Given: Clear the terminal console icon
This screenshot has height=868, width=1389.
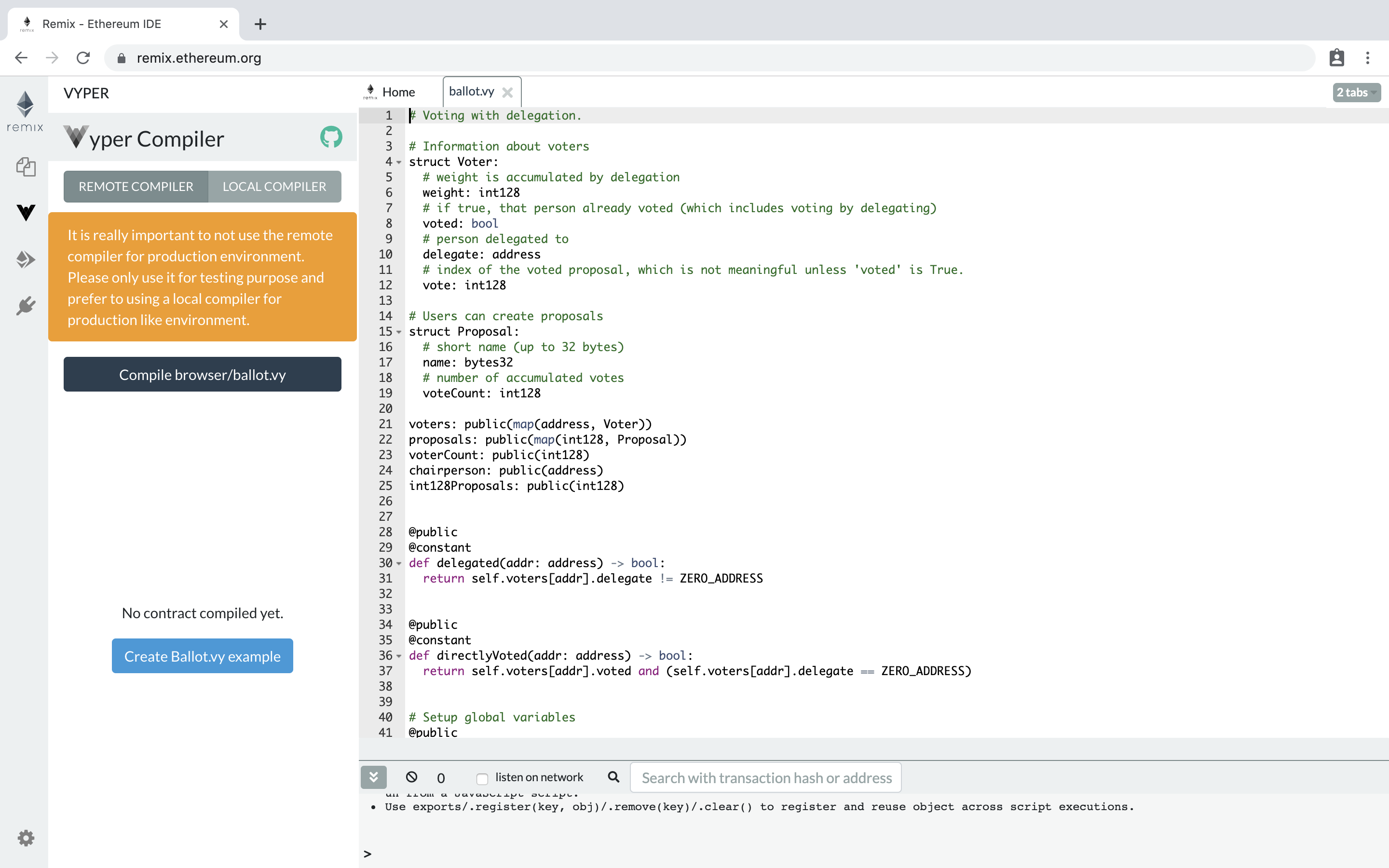Looking at the screenshot, I should (411, 777).
